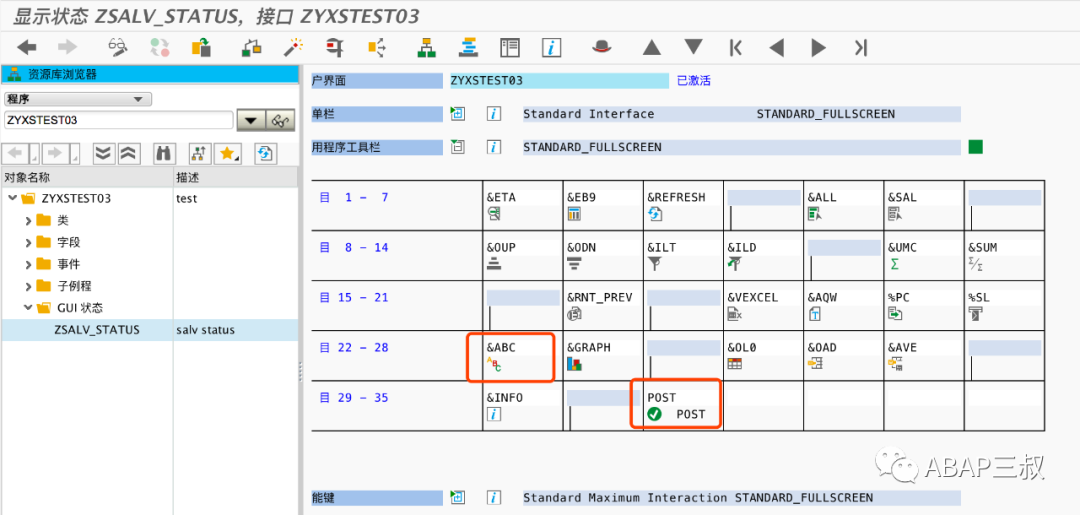This screenshot has height=515, width=1080.
Task: Click items 22 - 28 row link
Action: pos(355,347)
